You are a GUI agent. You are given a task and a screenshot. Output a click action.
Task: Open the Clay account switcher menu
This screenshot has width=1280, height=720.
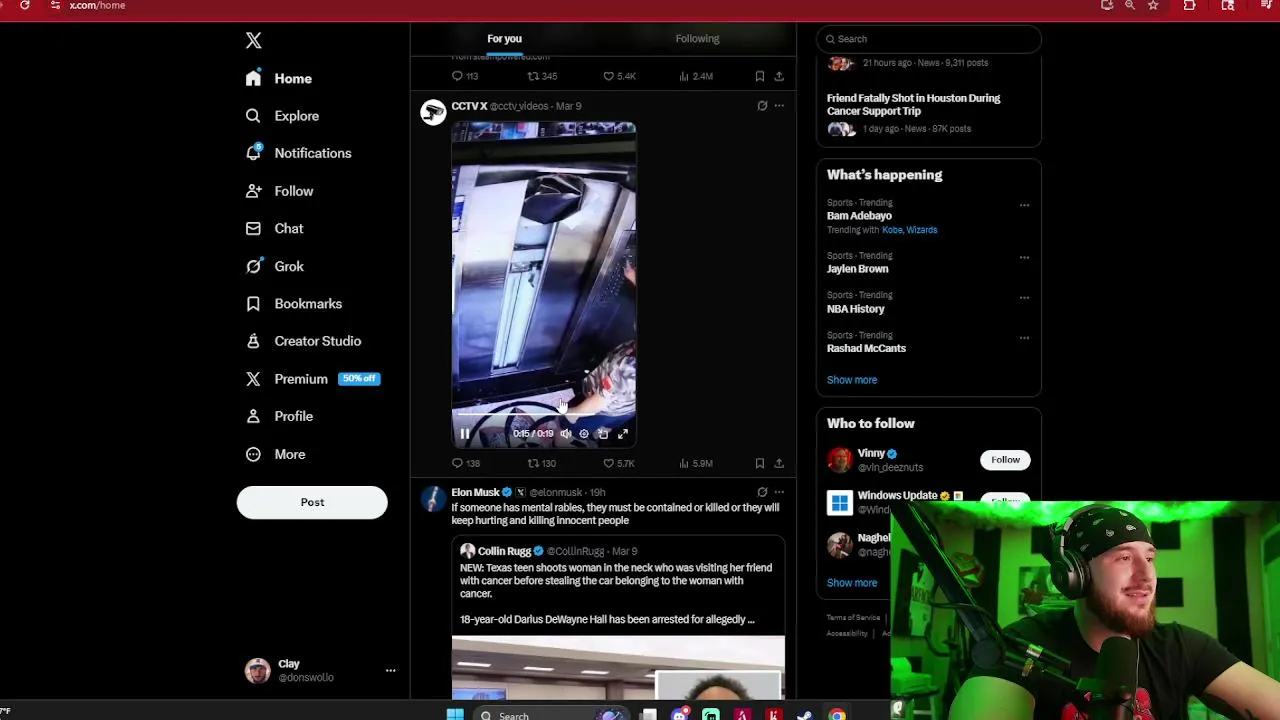(x=320, y=670)
